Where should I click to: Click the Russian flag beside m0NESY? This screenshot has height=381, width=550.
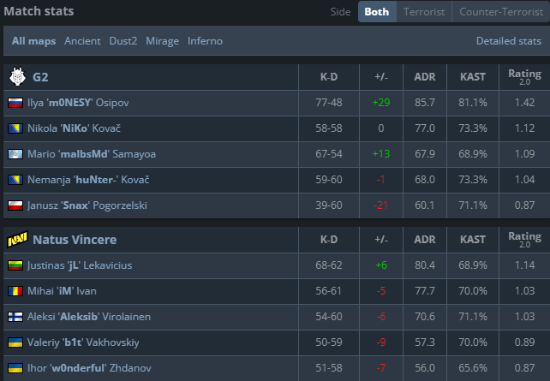point(15,103)
